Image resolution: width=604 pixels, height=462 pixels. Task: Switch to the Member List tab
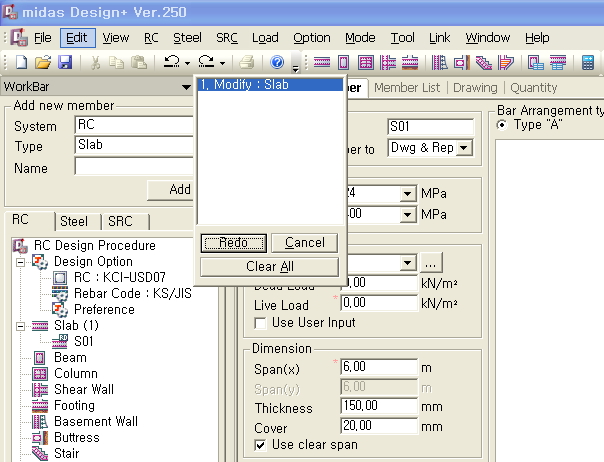[407, 88]
